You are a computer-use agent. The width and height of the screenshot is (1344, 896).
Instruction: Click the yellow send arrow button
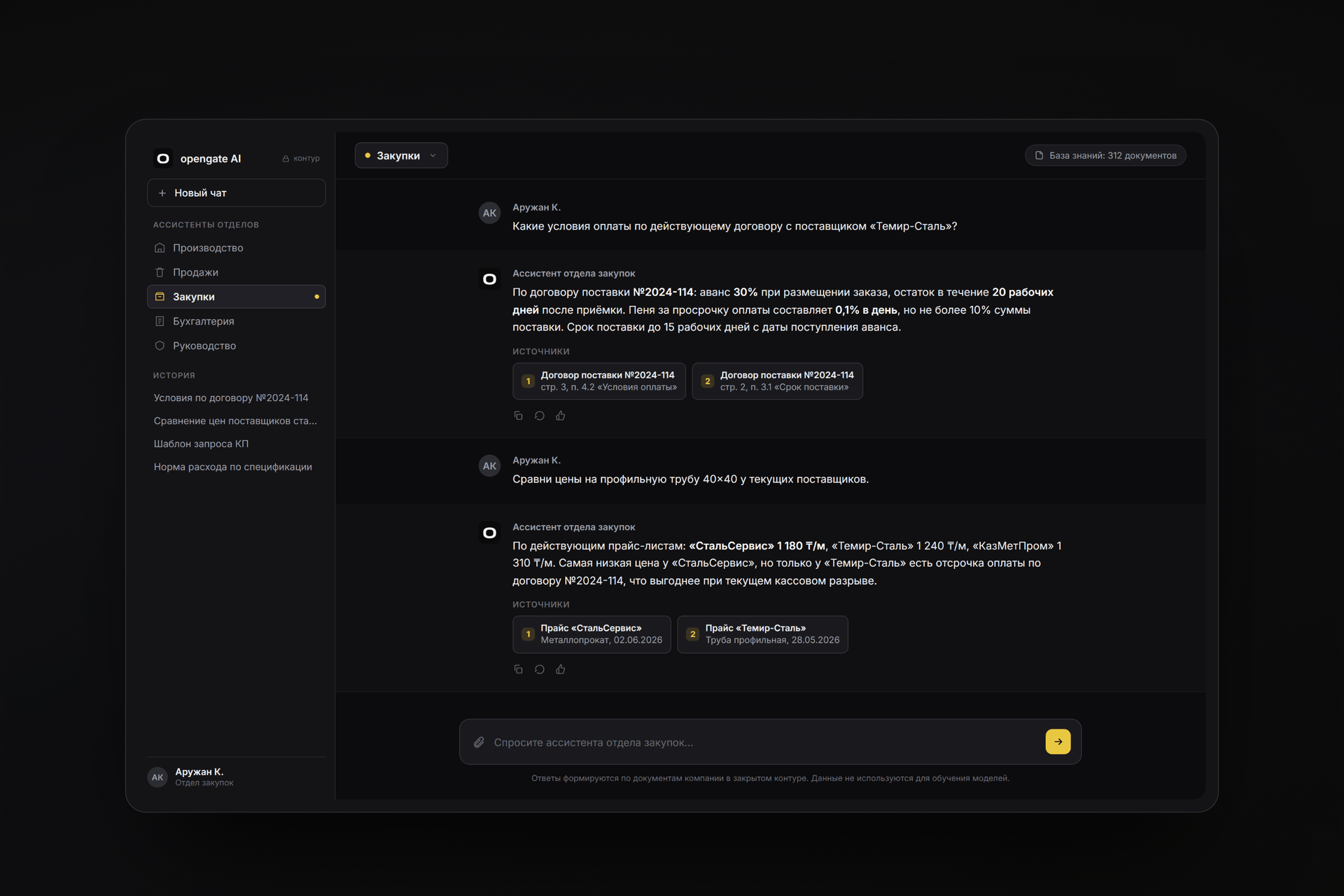pyautogui.click(x=1058, y=742)
